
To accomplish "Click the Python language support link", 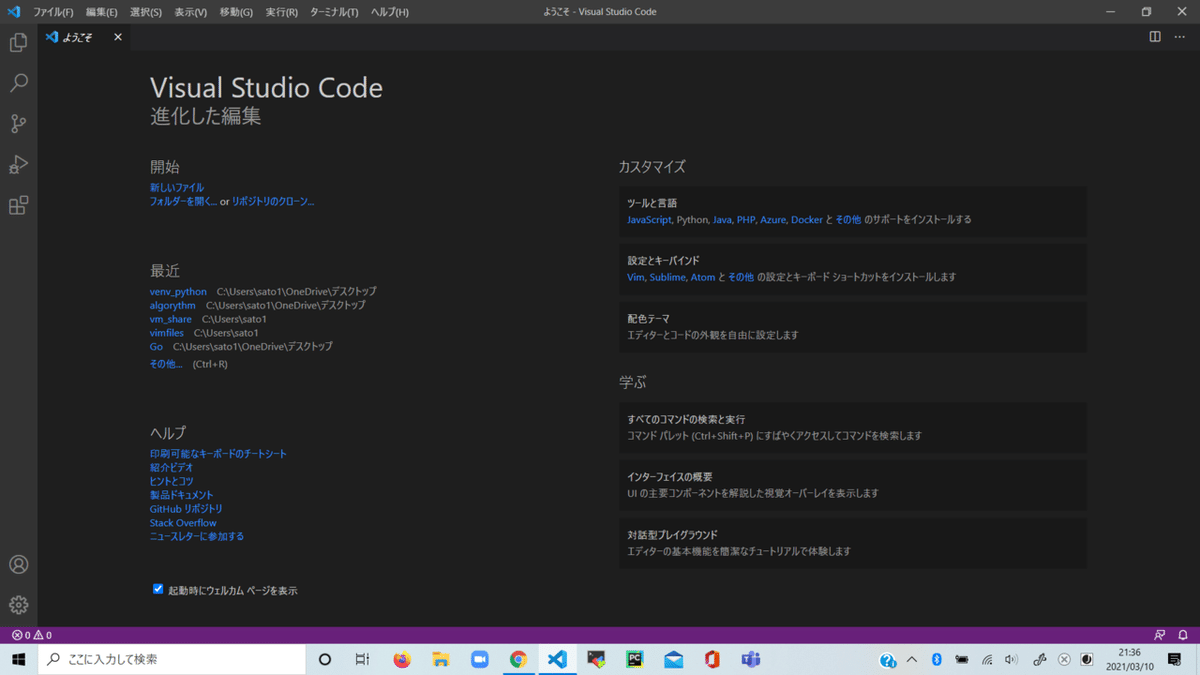I will tap(692, 219).
